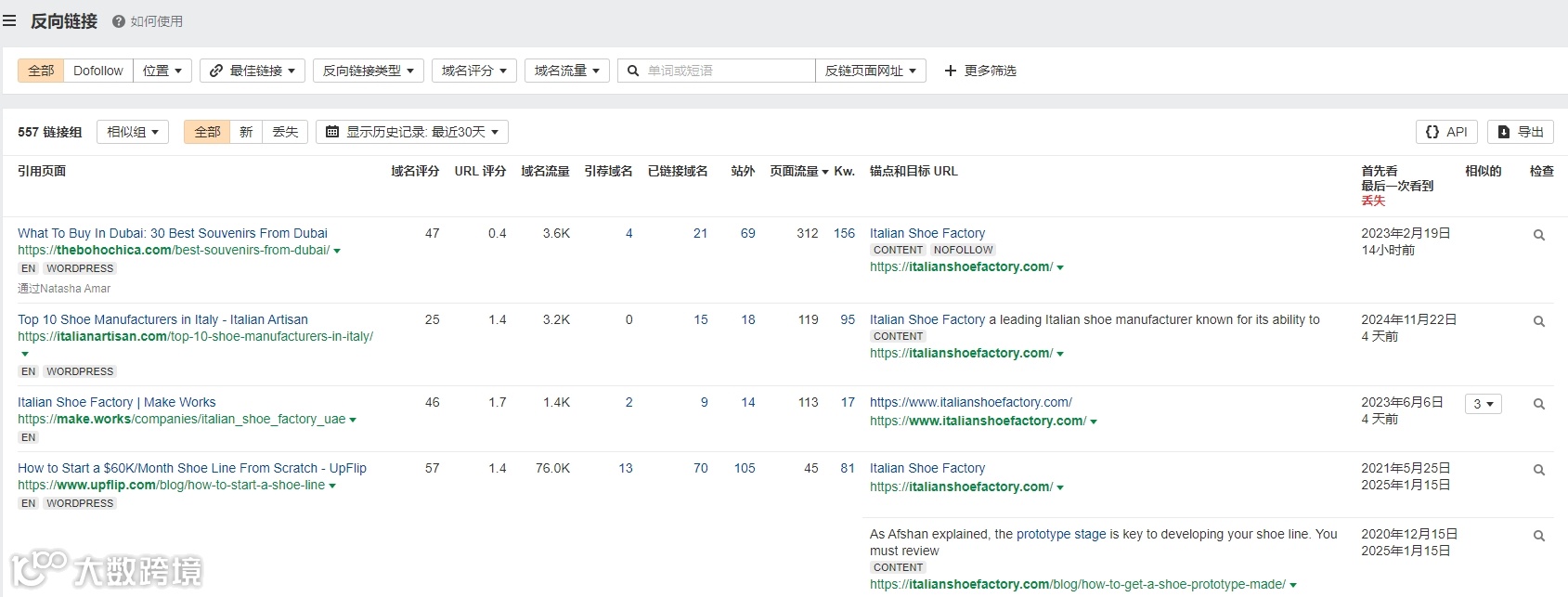The width and height of the screenshot is (1568, 597).
Task: Select the 全部 link group status tab
Action: click(x=207, y=132)
